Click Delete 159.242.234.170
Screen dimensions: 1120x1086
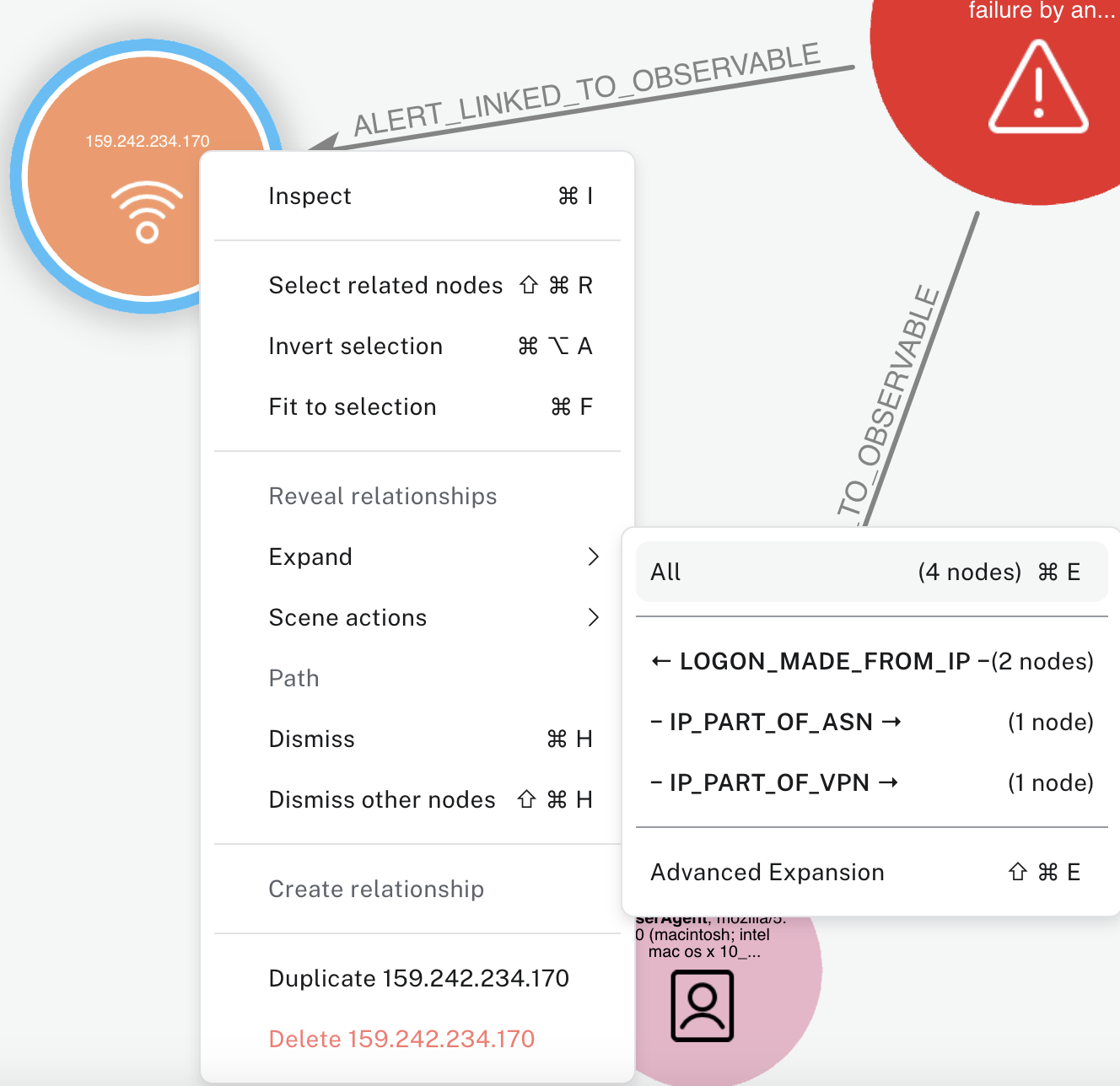pos(401,1039)
